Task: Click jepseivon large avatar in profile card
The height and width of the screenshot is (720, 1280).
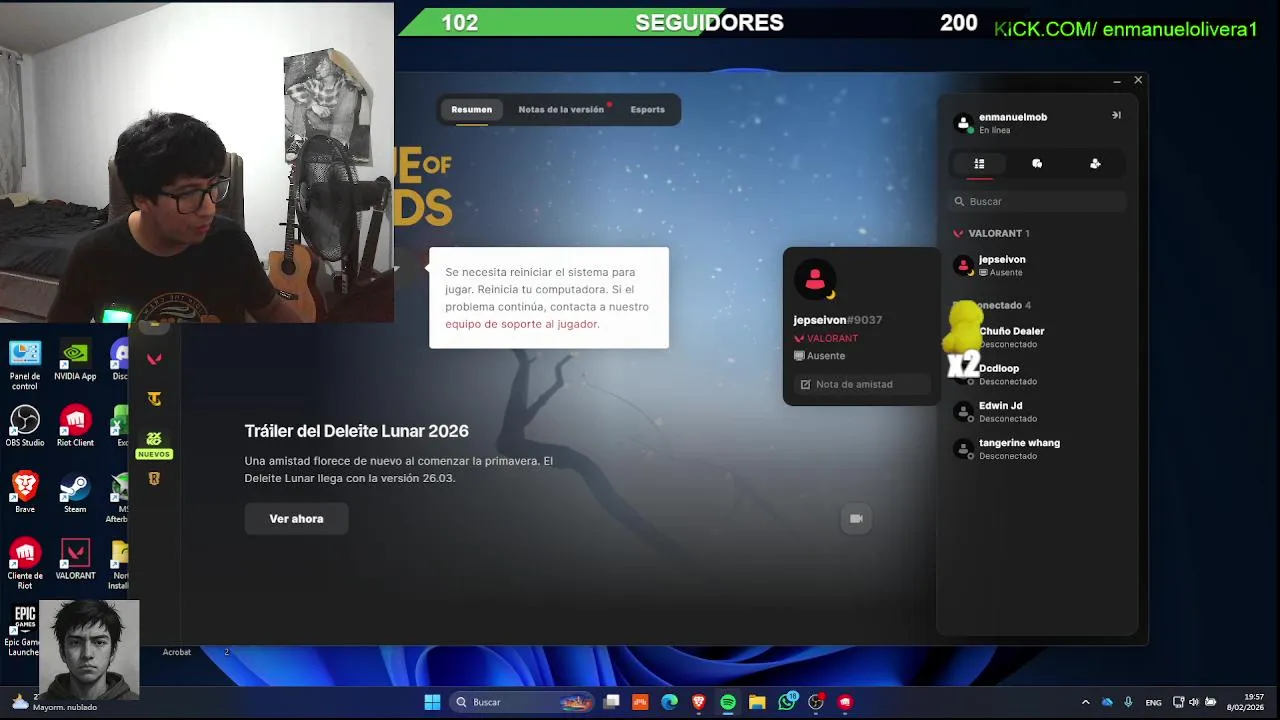Action: (x=815, y=280)
